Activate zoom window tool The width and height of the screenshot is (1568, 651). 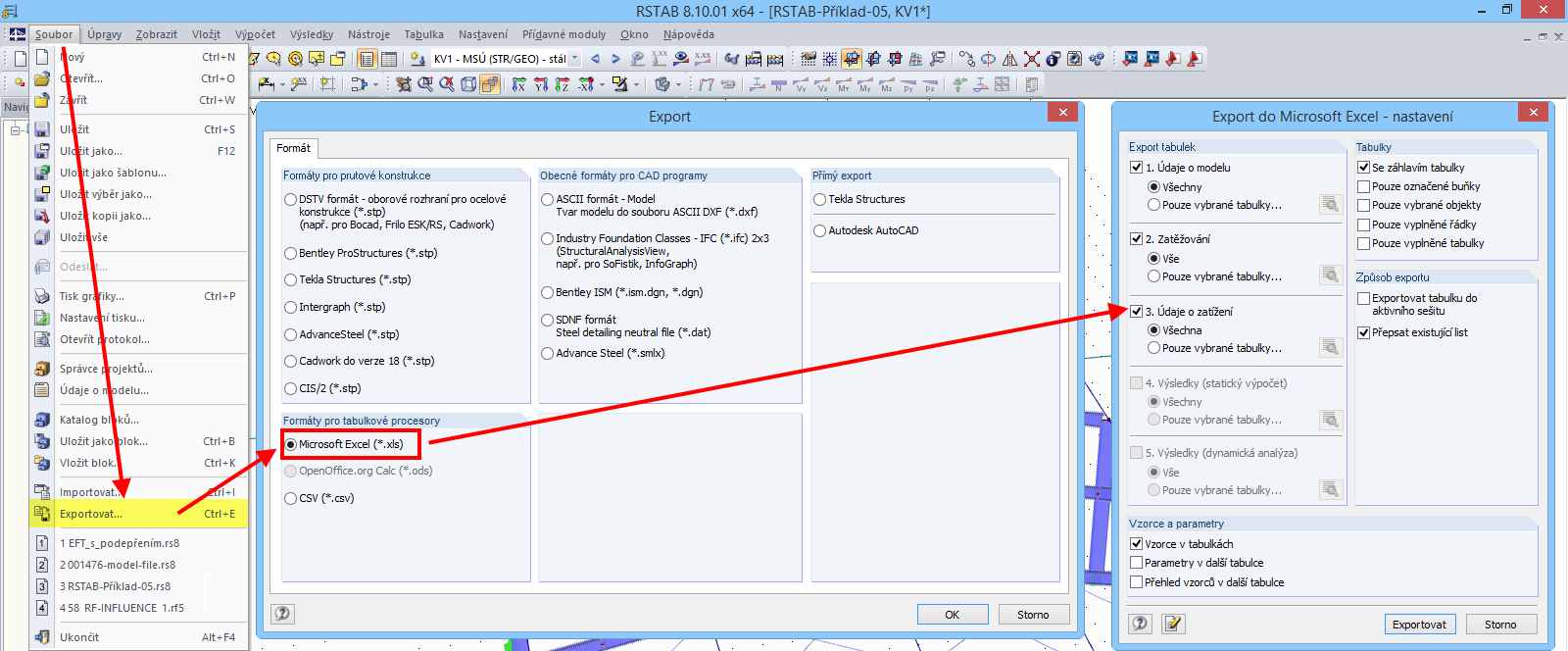(x=425, y=84)
